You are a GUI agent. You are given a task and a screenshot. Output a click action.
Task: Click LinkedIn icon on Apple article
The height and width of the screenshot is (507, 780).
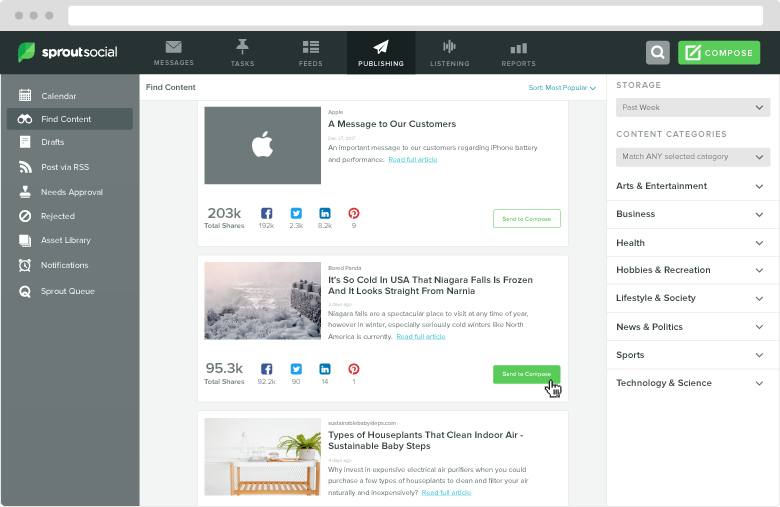325,214
